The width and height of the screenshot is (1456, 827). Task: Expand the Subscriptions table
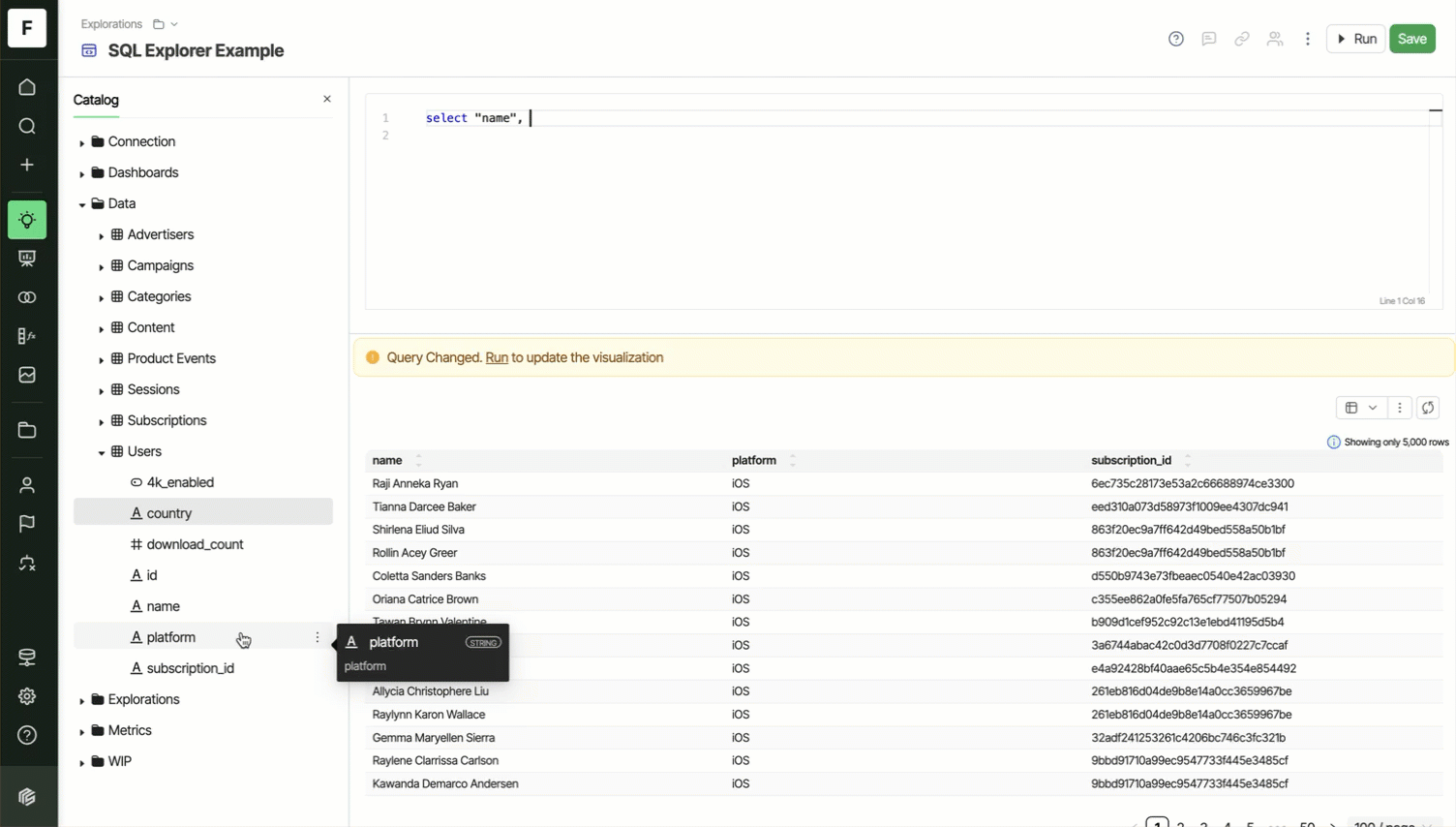(102, 421)
